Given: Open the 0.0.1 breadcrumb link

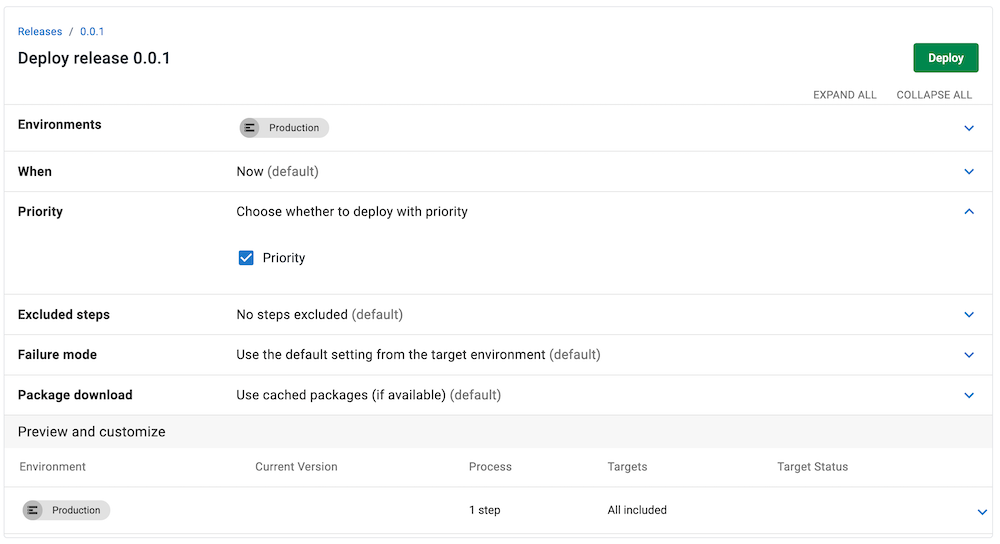Looking at the screenshot, I should point(92,31).
